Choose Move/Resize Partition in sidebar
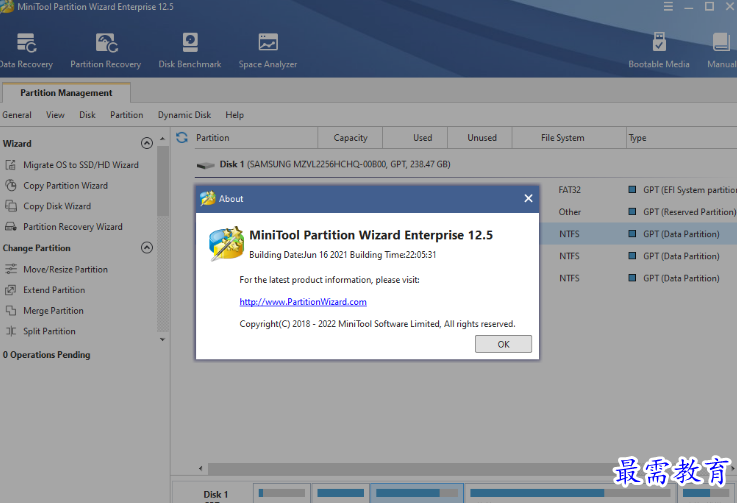Screen dimensions: 737x503 tap(65, 269)
